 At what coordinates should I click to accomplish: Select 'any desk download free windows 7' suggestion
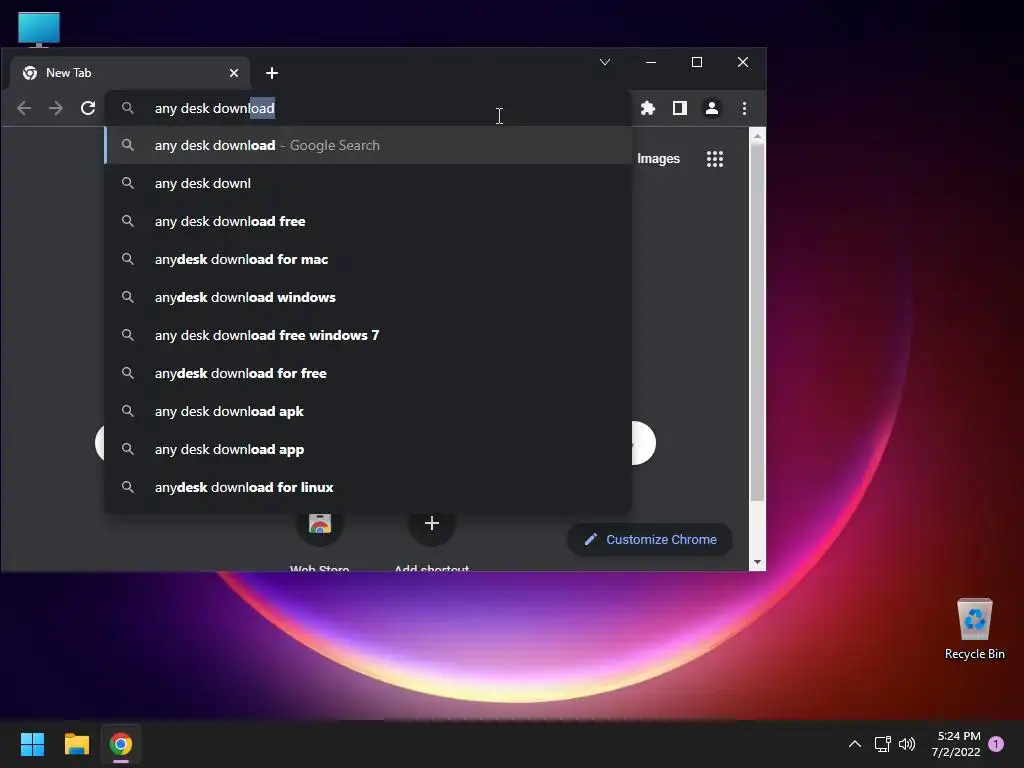(x=368, y=335)
